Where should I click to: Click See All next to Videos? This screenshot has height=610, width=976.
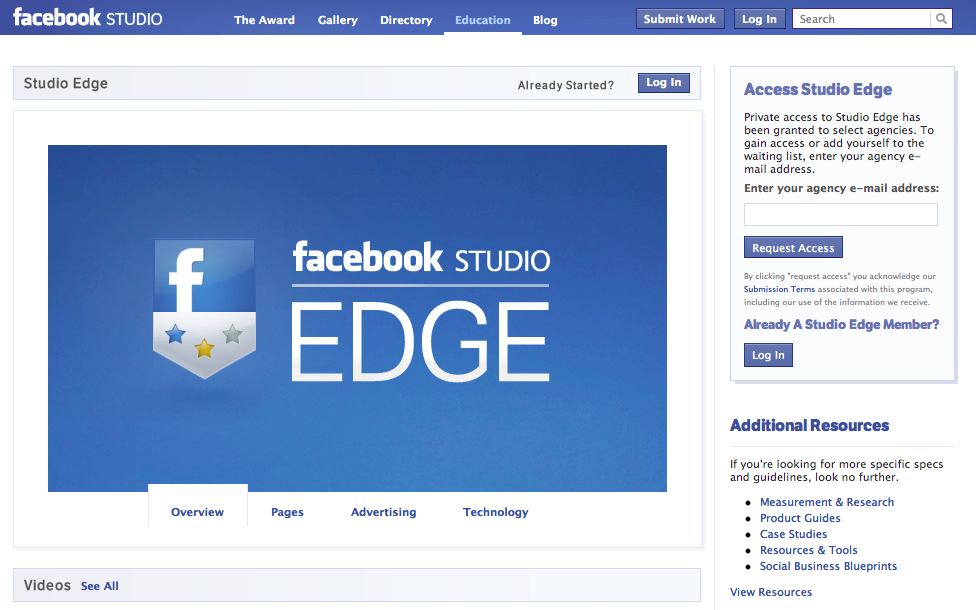[99, 586]
